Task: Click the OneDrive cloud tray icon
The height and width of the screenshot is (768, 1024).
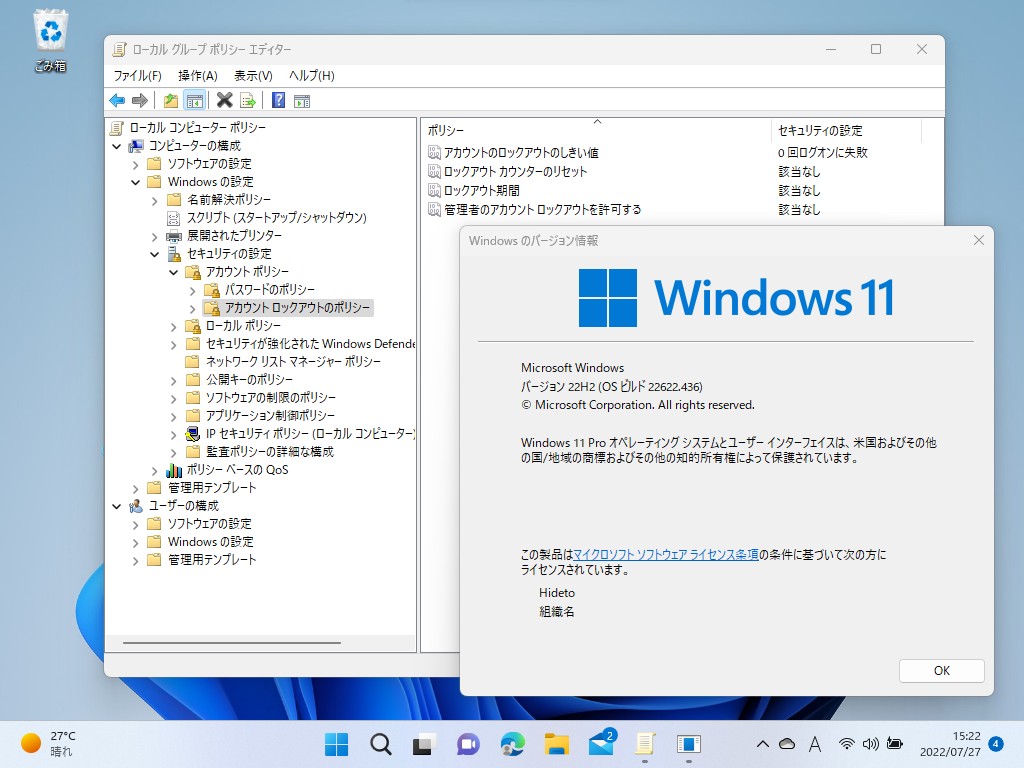Action: click(x=787, y=743)
